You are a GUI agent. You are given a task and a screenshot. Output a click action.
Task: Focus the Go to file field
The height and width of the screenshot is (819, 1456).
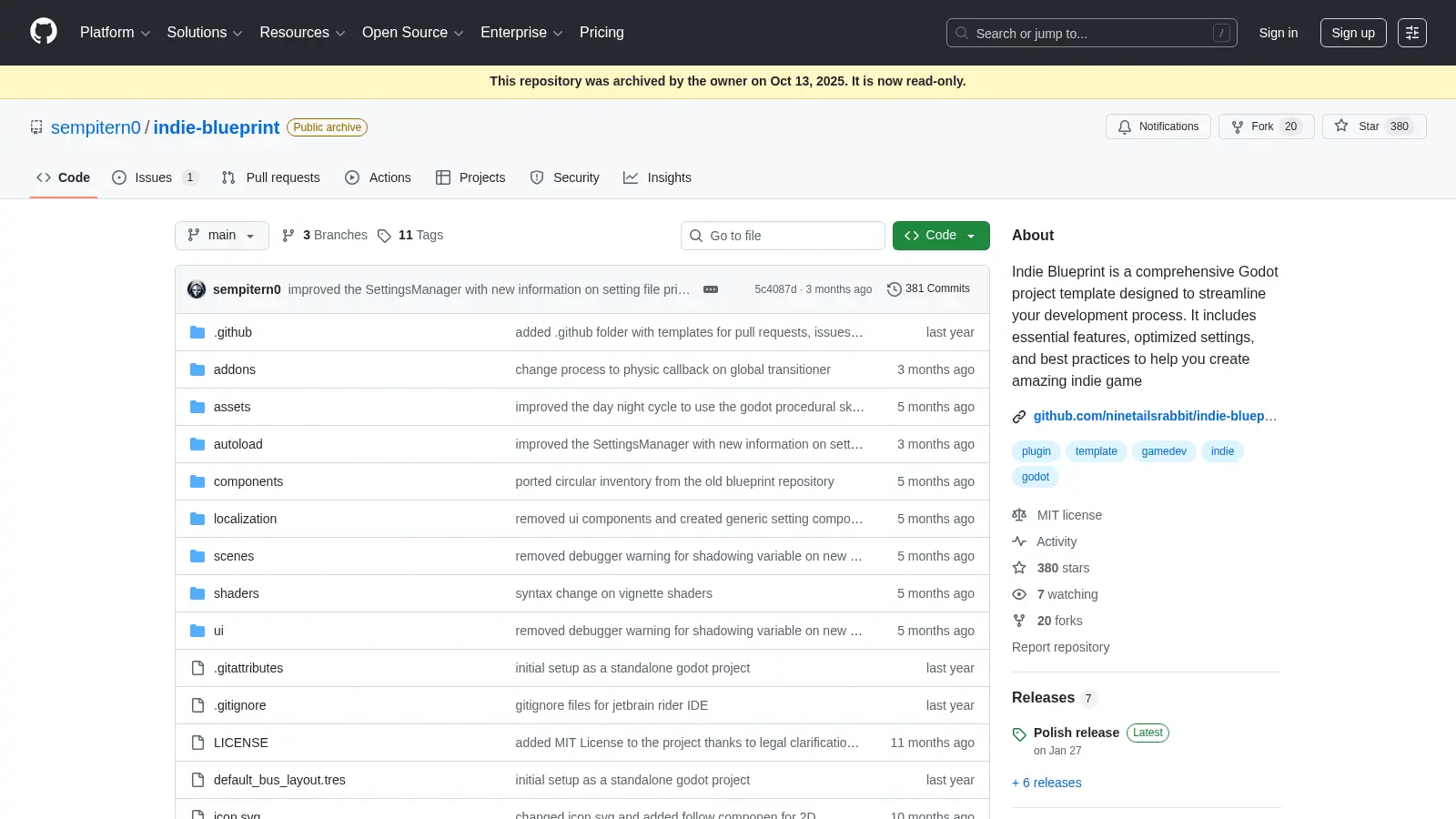(783, 236)
